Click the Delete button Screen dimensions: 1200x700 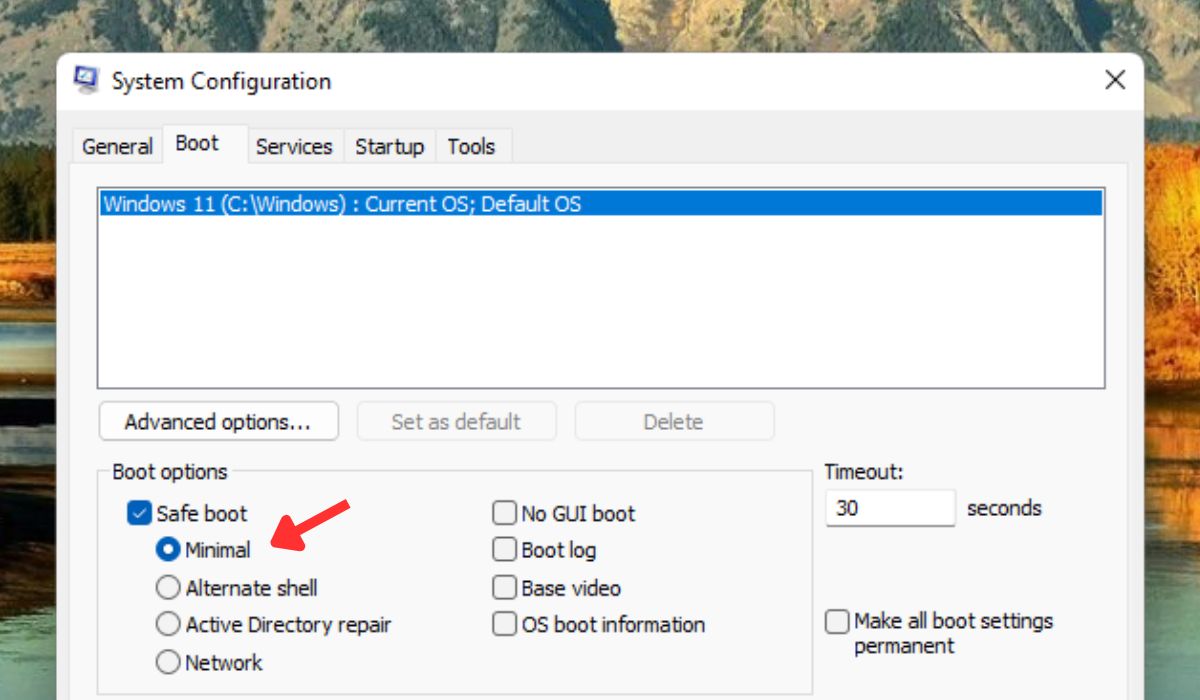(x=673, y=421)
